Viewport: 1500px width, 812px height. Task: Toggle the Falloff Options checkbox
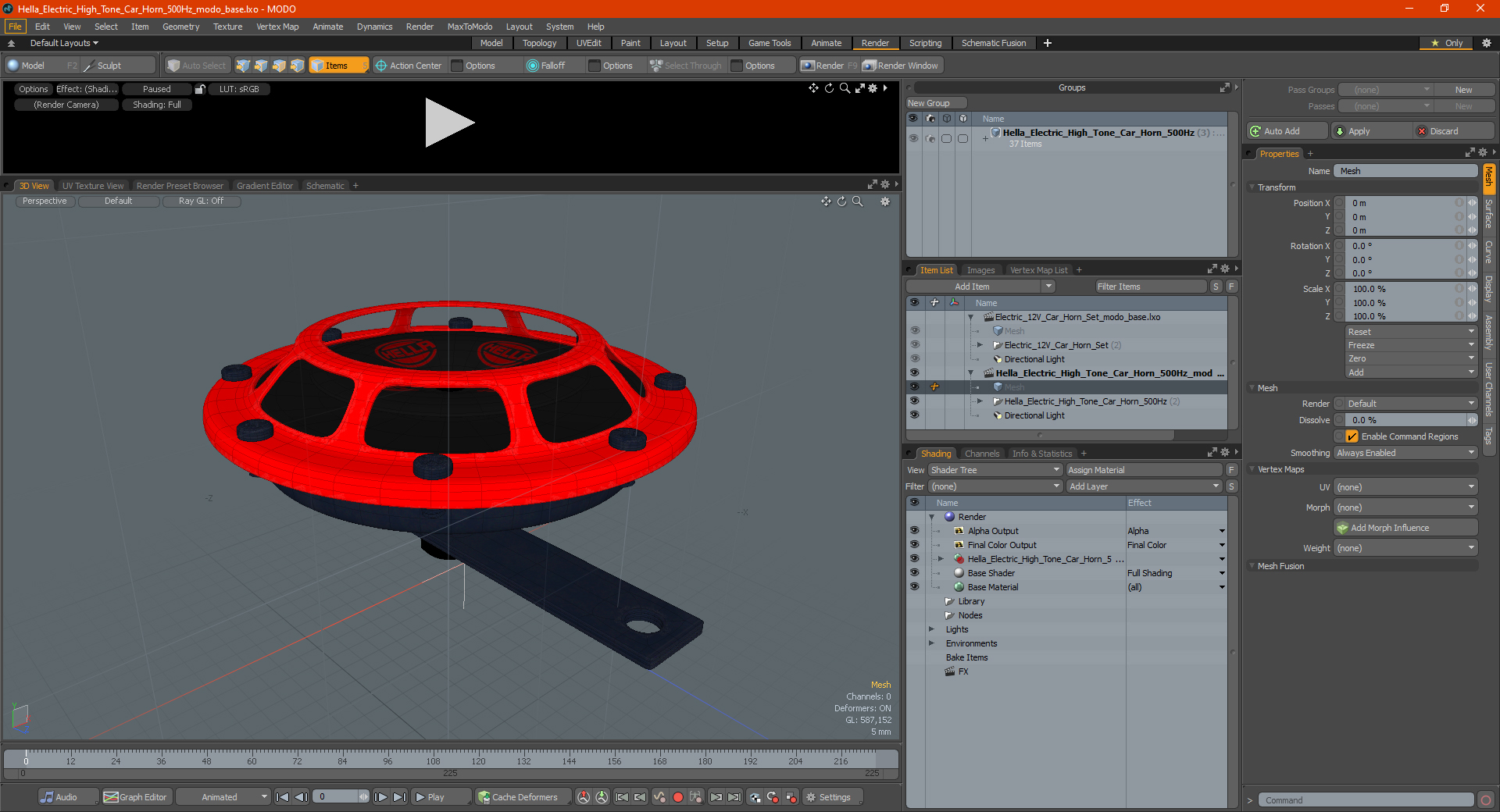pyautogui.click(x=595, y=66)
